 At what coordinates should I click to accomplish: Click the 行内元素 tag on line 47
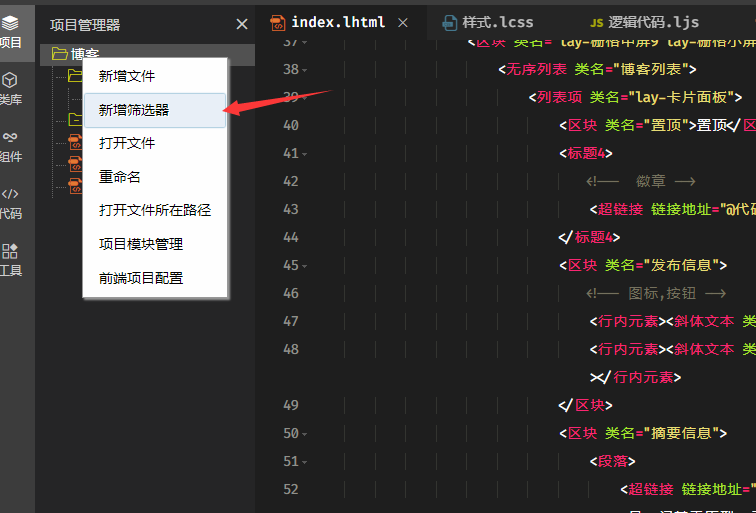click(x=628, y=321)
